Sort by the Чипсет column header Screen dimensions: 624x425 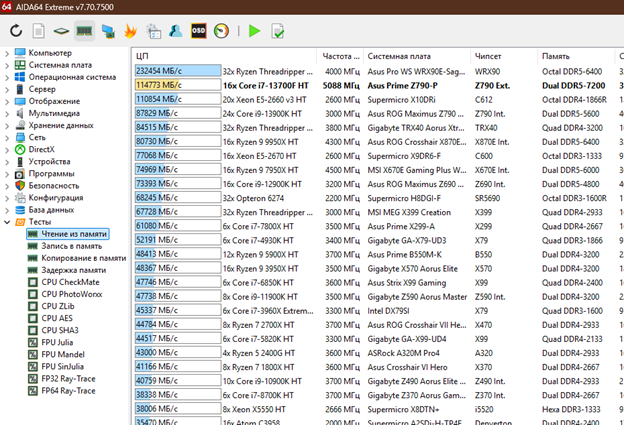click(504, 56)
